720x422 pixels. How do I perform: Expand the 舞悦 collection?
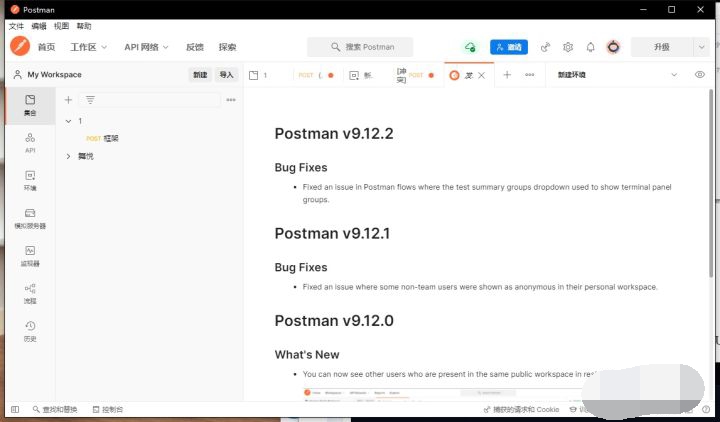click(x=68, y=156)
